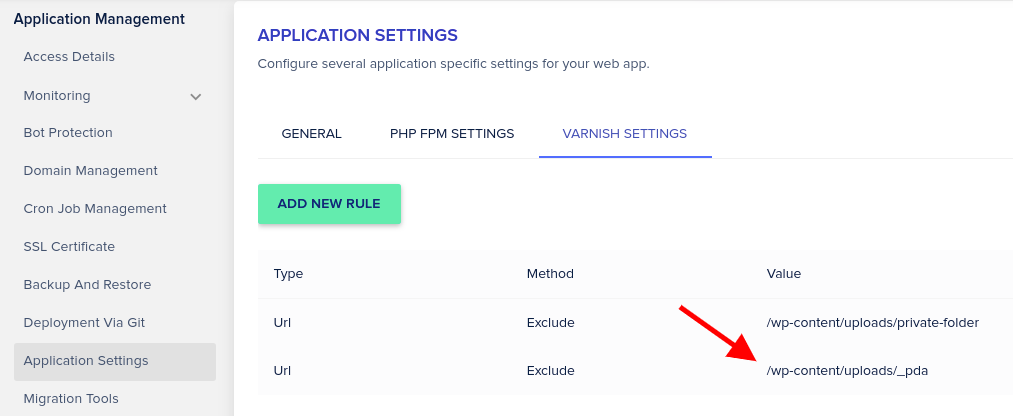Screen dimensions: 1013x416
Task: Click the Value column header
Action: coord(783,274)
